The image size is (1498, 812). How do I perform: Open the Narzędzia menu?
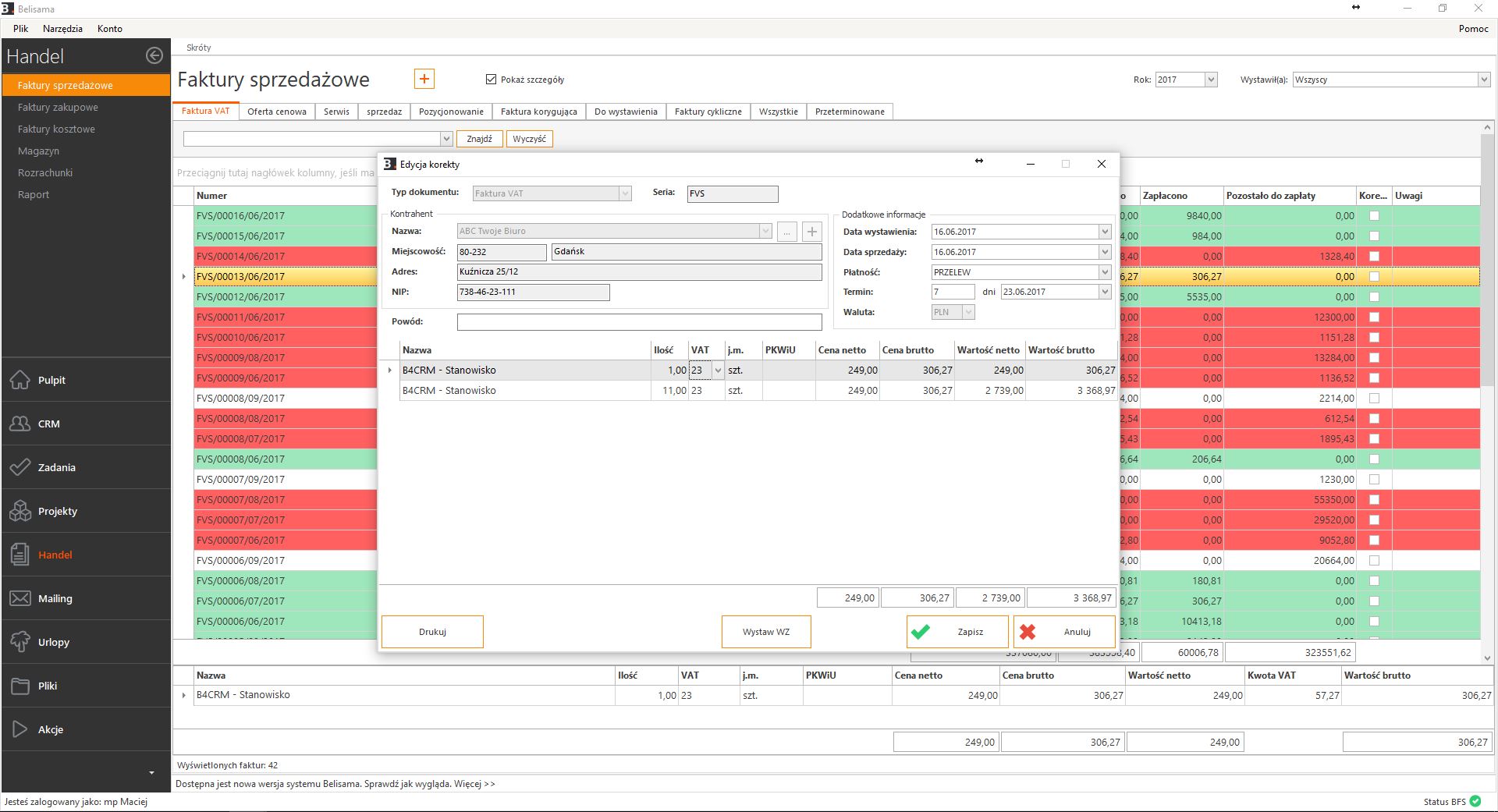coord(62,29)
